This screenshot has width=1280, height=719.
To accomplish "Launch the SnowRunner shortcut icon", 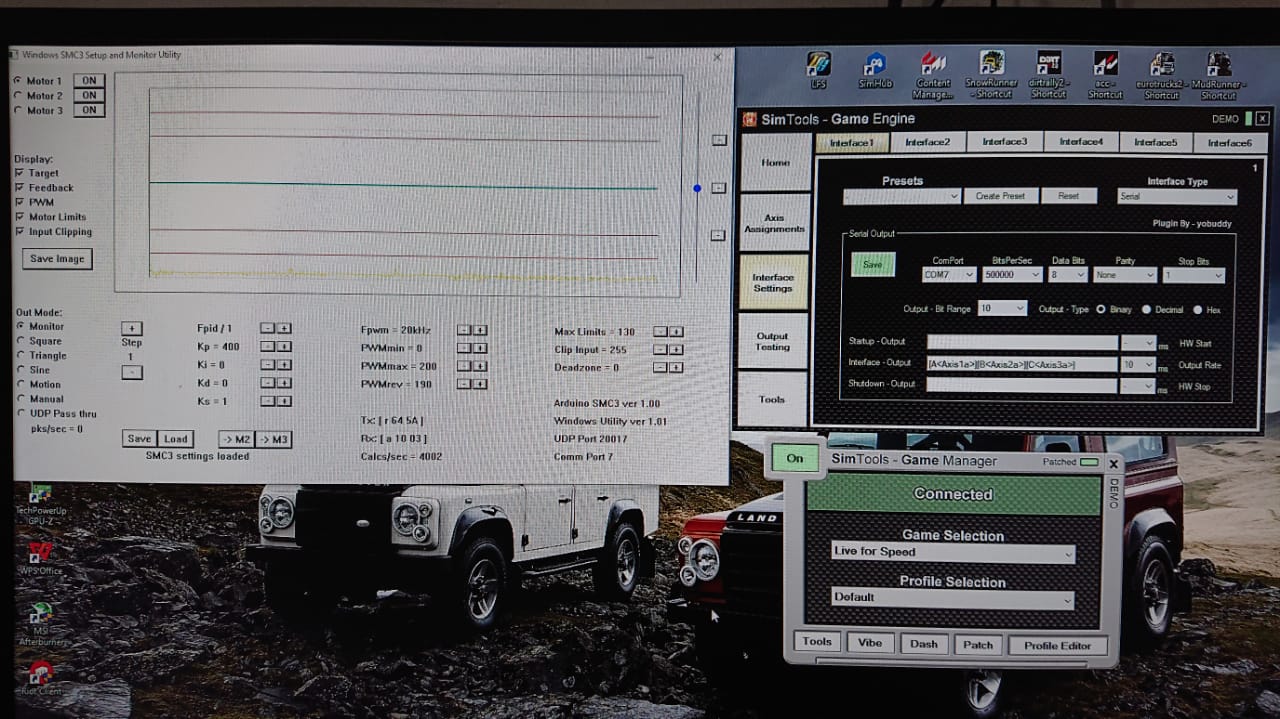I will [991, 75].
